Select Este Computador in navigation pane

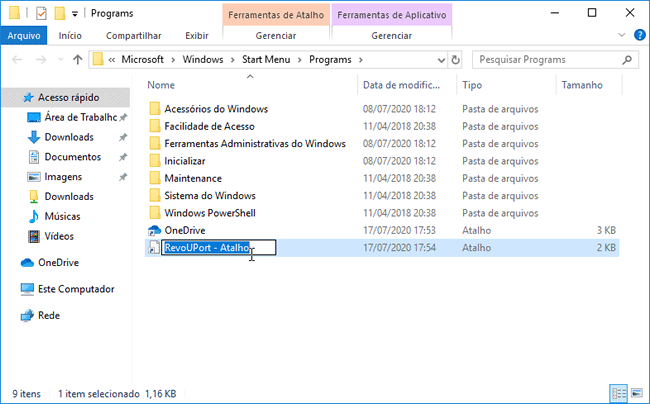pos(74,289)
